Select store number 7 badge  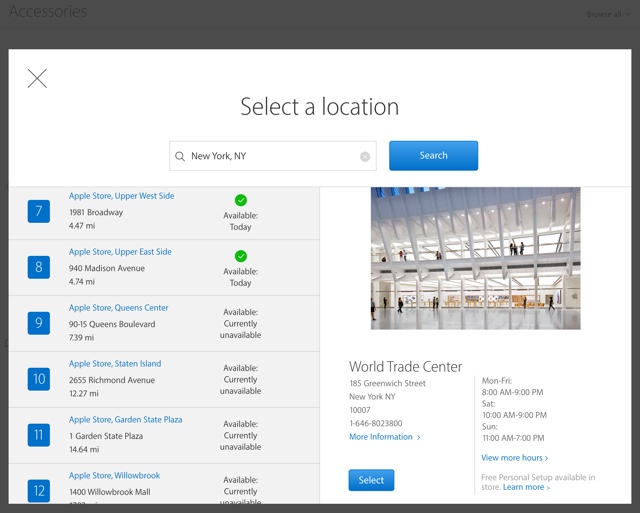click(39, 211)
